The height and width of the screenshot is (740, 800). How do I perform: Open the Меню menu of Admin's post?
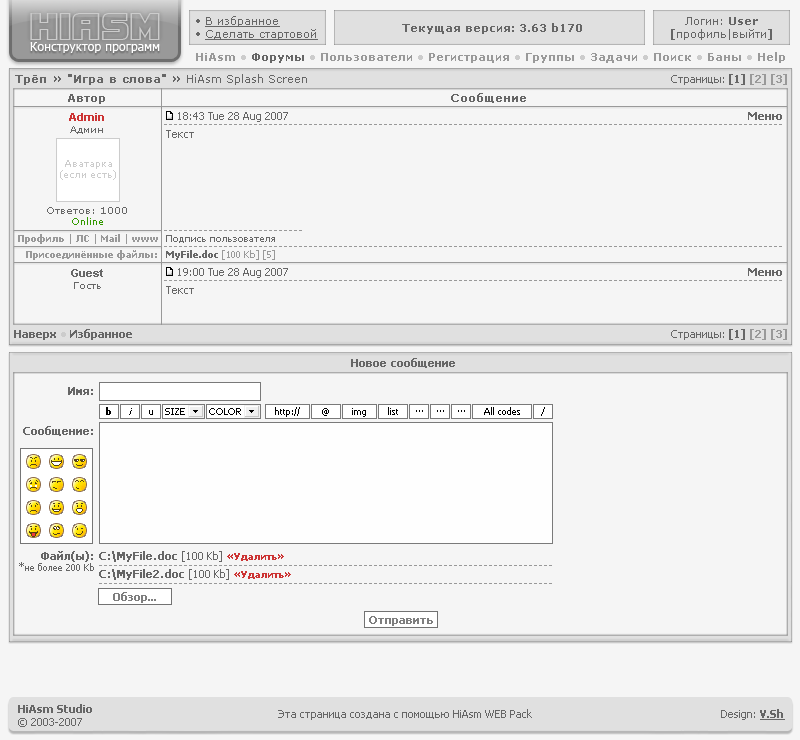tap(764, 117)
